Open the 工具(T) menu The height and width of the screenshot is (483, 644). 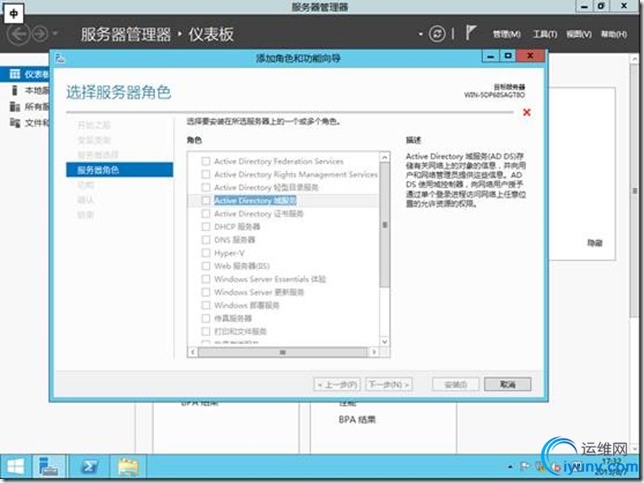545,34
